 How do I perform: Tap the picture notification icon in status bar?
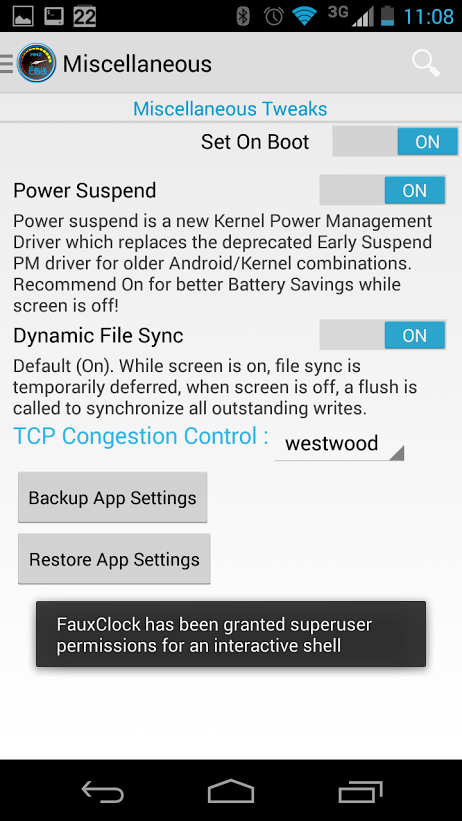[23, 16]
